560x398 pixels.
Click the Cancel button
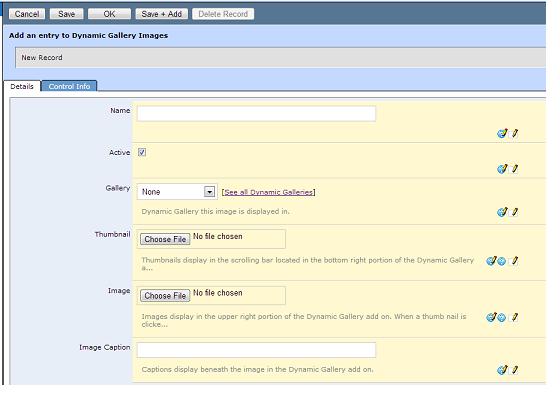point(27,14)
